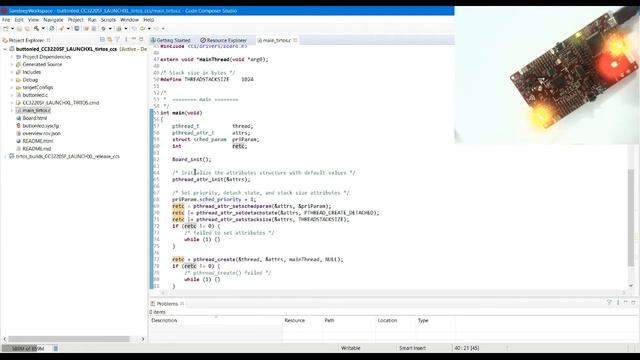Screen dimensions: 640x360
Task: Click the Problems panel filter icon
Action: click(609, 302)
